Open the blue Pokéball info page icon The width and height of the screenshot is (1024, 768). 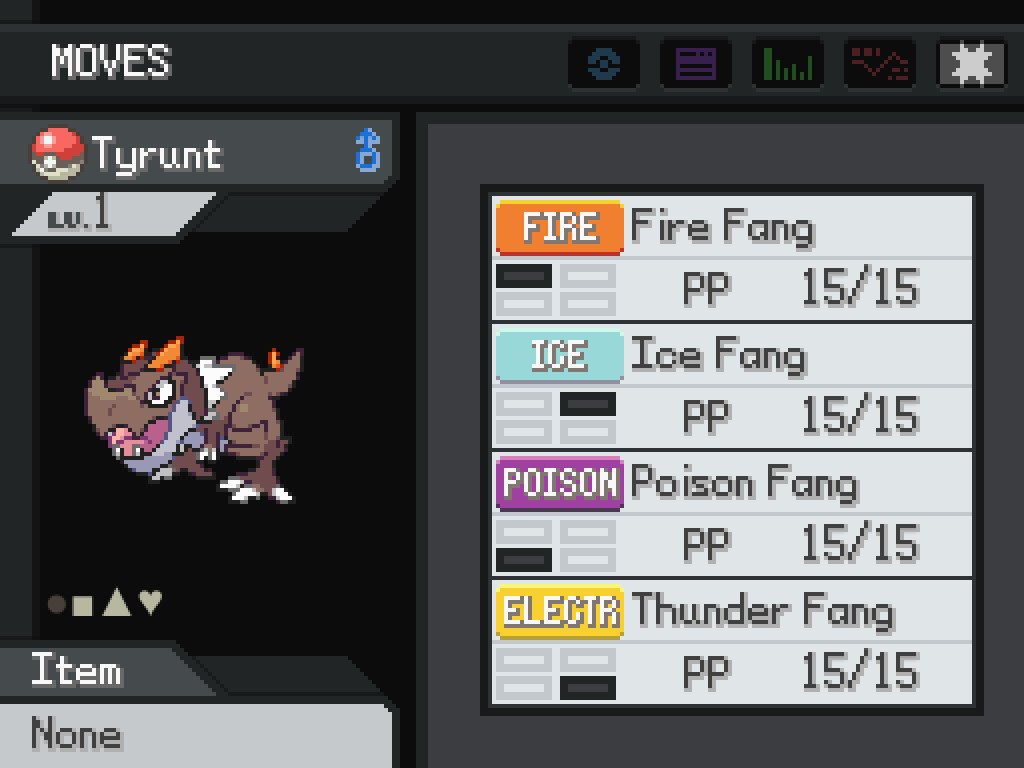point(604,63)
